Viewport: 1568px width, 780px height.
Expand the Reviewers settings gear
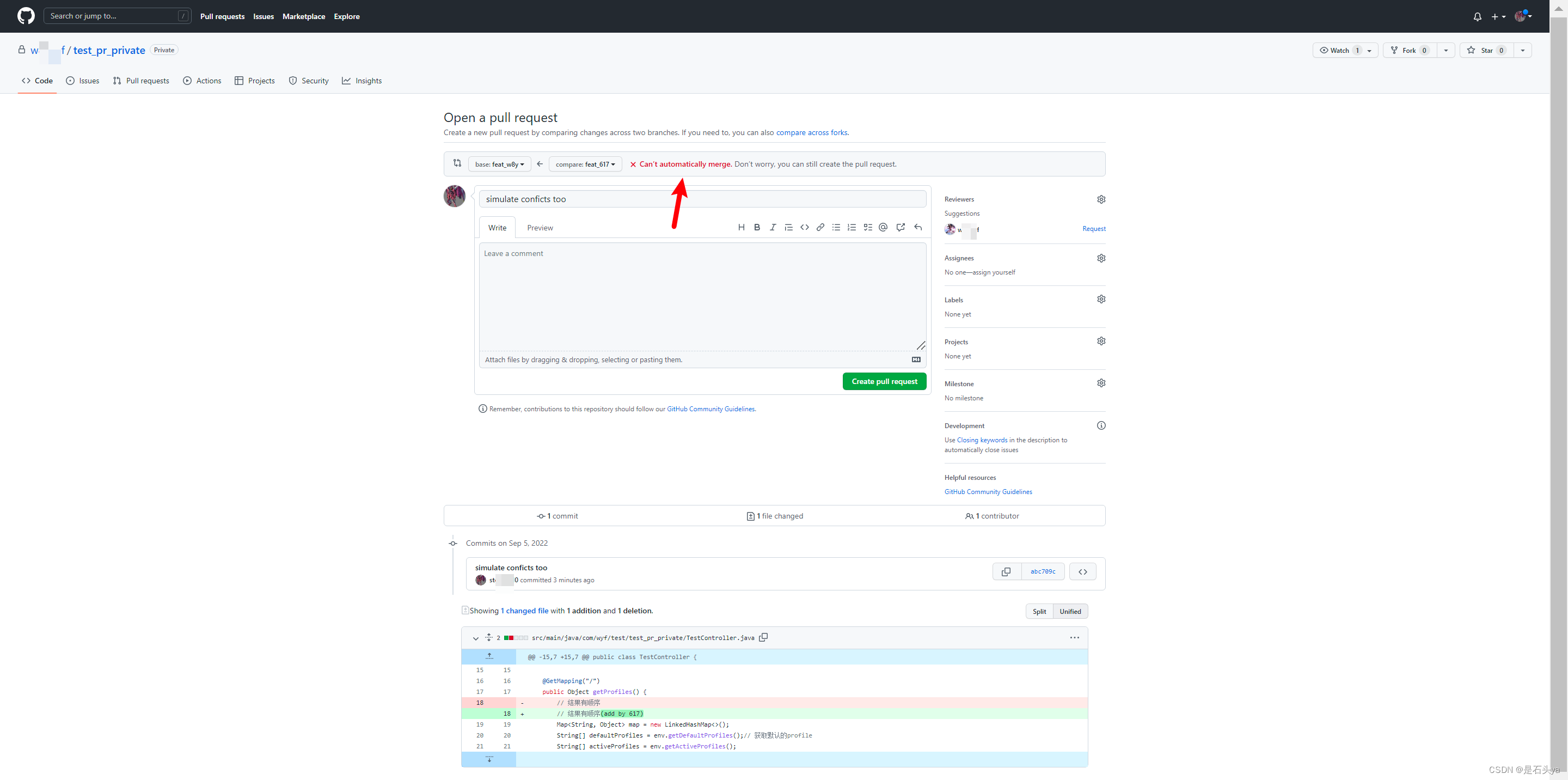(1100, 199)
